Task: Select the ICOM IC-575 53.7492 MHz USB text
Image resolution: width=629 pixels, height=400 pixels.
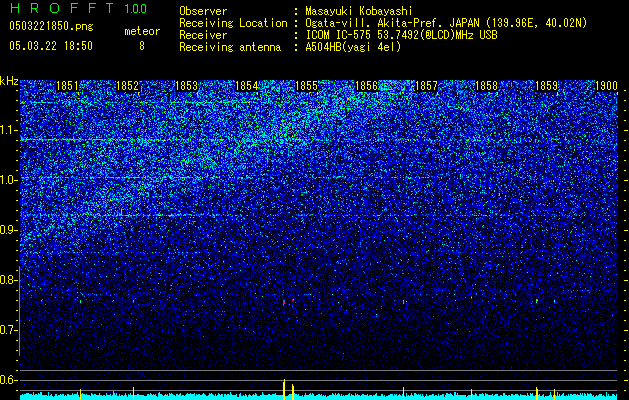Action: [x=401, y=35]
